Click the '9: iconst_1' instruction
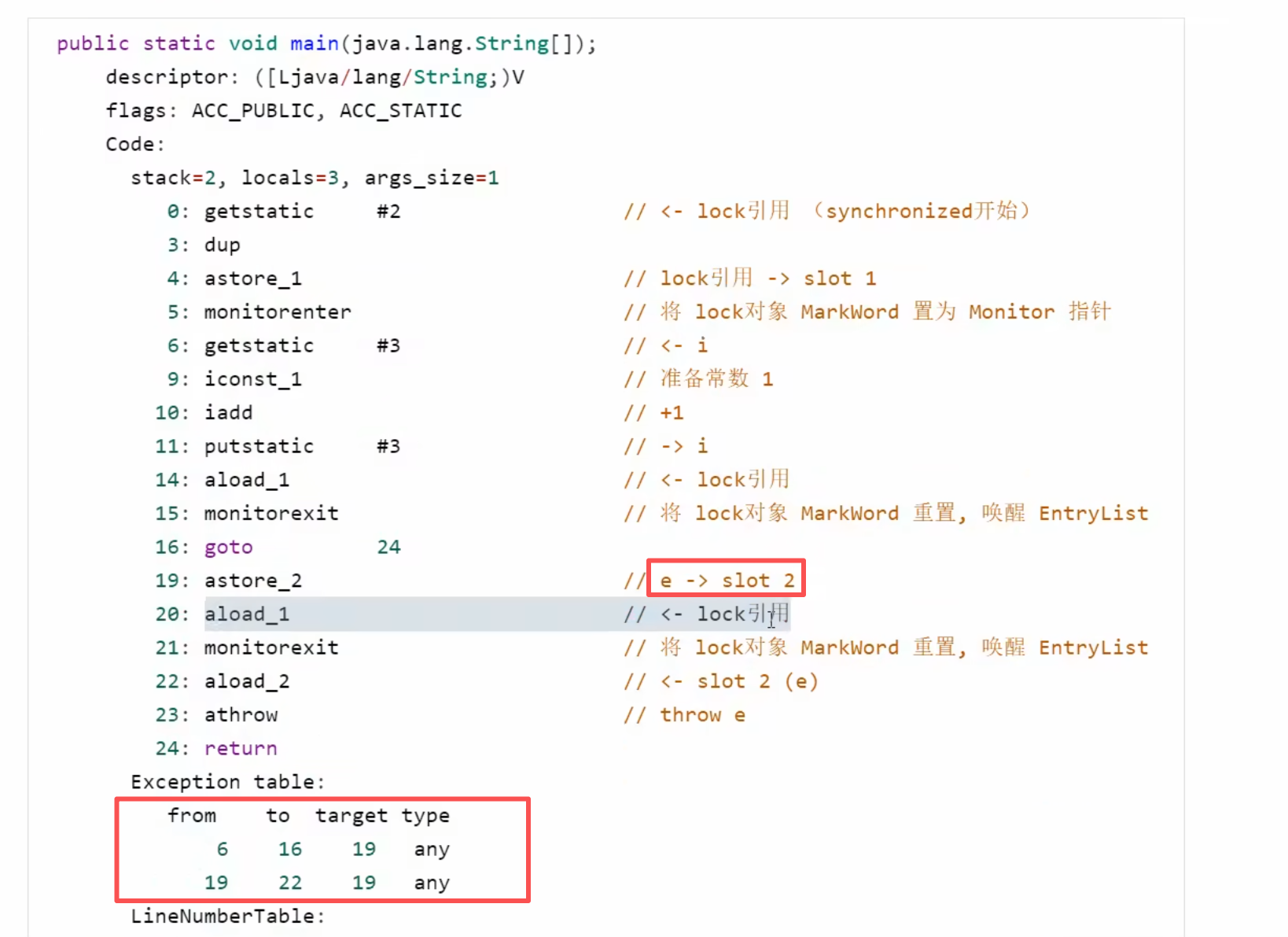 click(x=234, y=379)
